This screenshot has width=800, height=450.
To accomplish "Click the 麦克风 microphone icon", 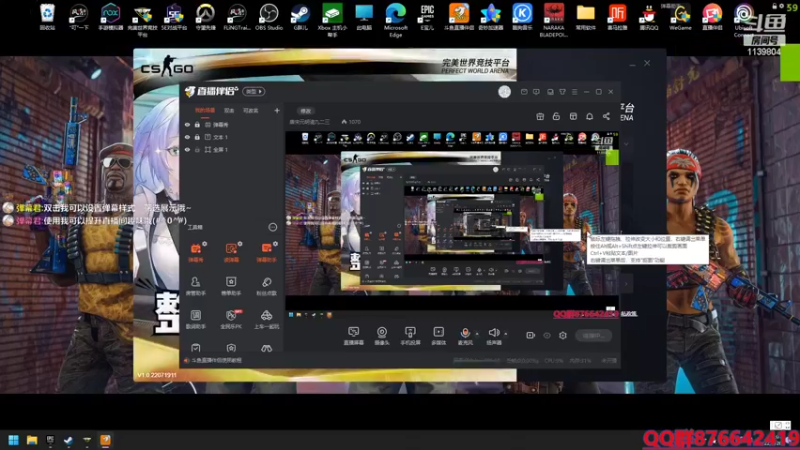I will pyautogui.click(x=465, y=333).
